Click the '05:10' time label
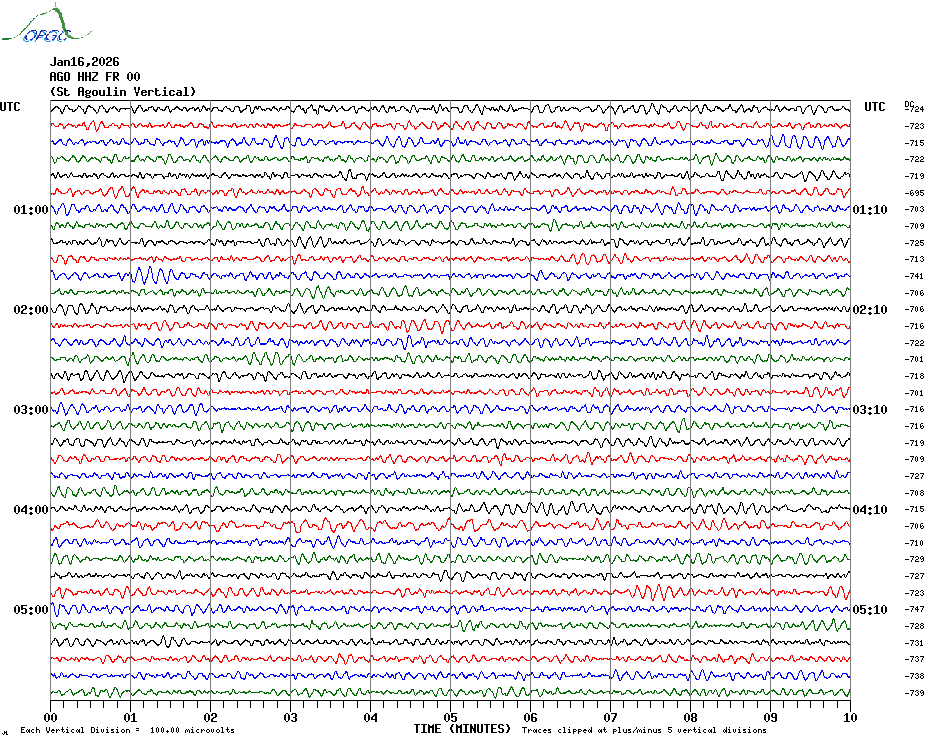 [870, 610]
